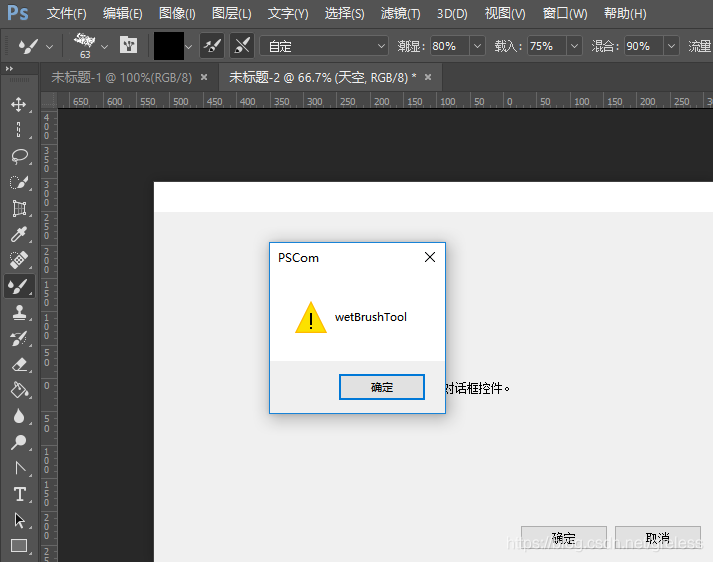Open the 自定 blending preset dropdown
This screenshot has height=562, width=713.
click(x=324, y=46)
